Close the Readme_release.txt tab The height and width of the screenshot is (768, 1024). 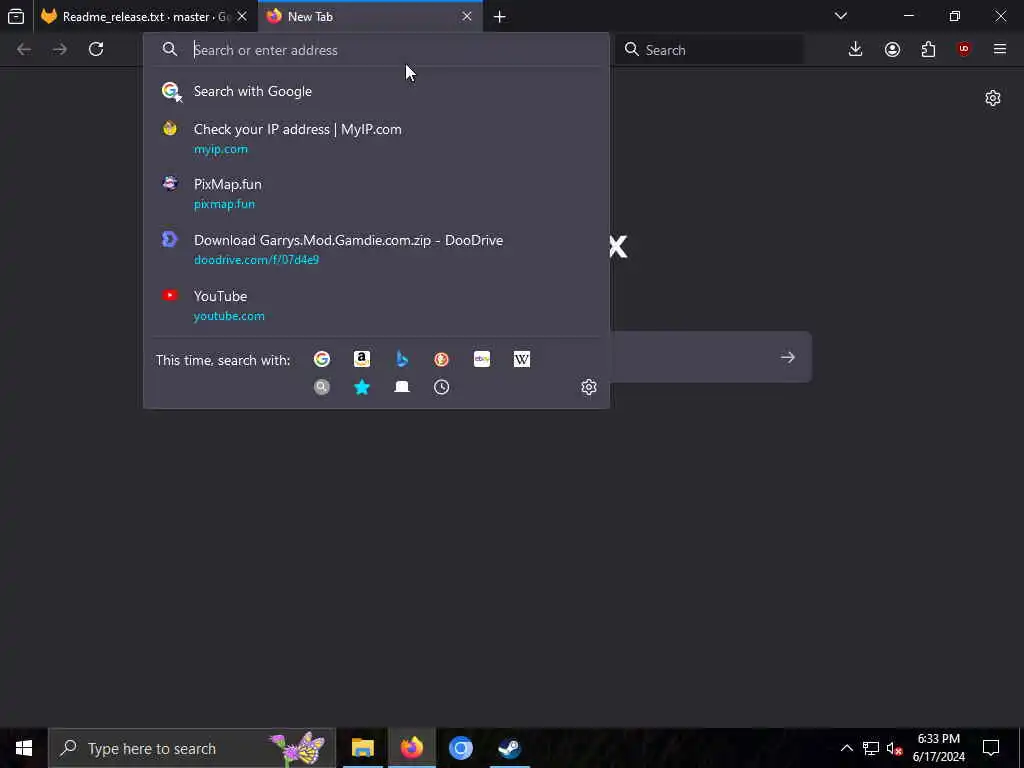(x=242, y=16)
